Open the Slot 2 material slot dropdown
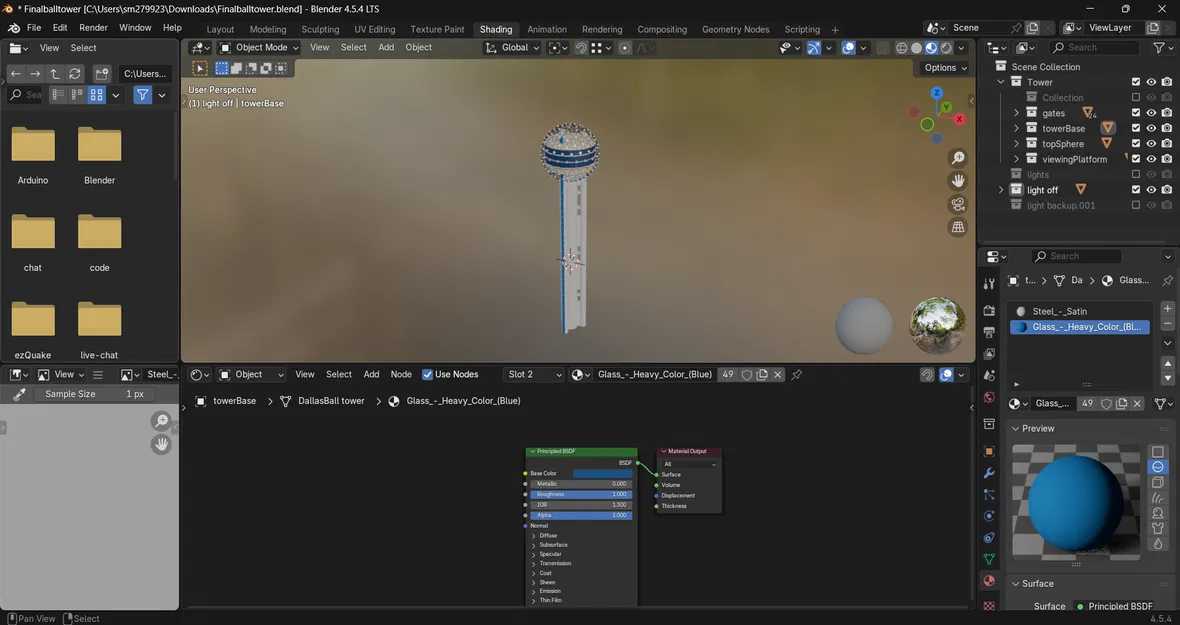Screen dimensions: 1180x625 [x=534, y=375]
